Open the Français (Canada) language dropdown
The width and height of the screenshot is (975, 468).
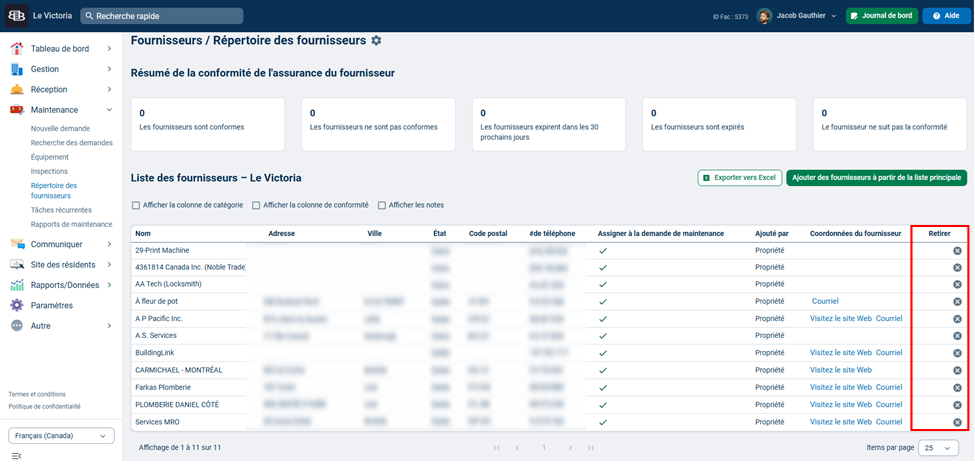pyautogui.click(x=62, y=436)
